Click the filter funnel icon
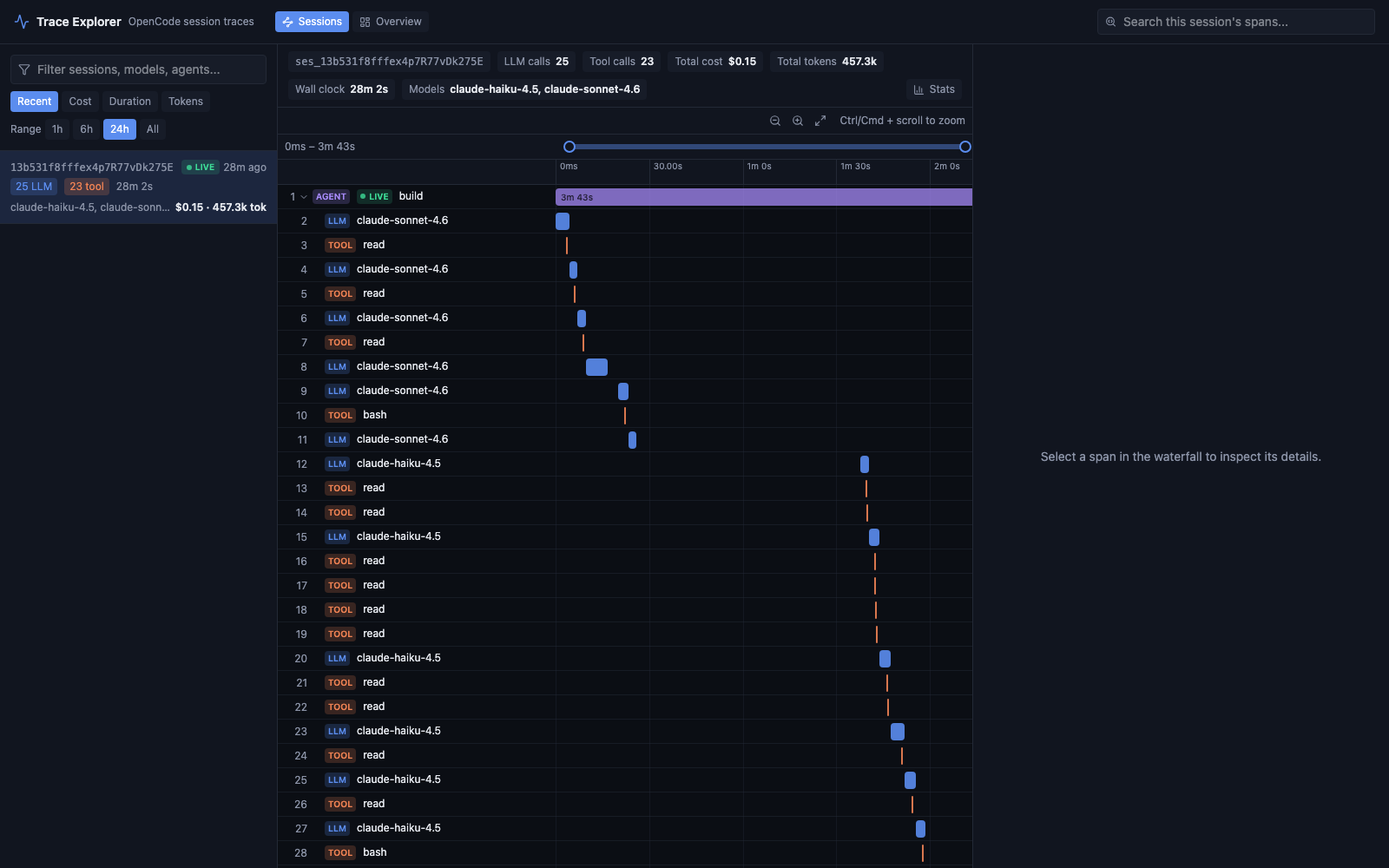1389x868 pixels. [x=24, y=69]
